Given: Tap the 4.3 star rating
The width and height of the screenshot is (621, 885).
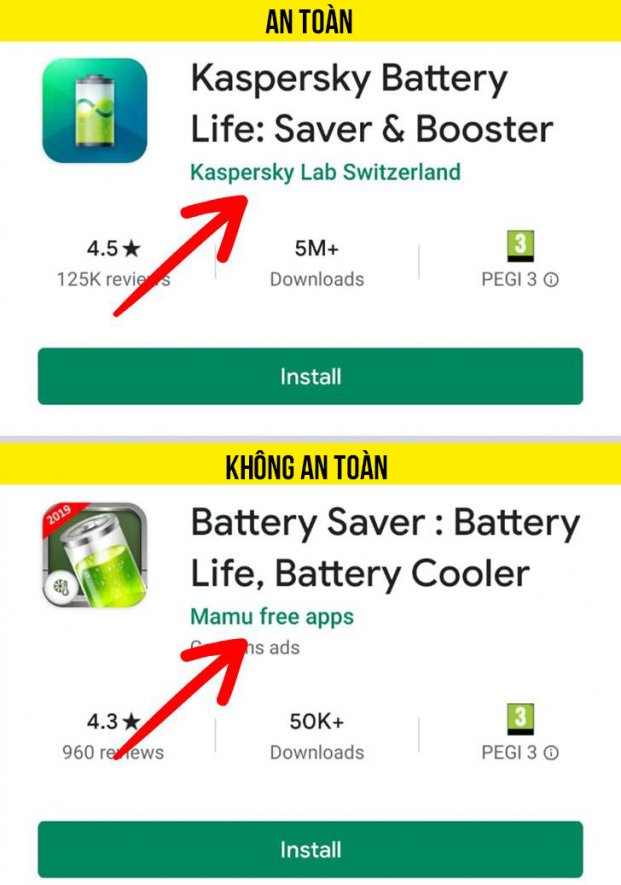Looking at the screenshot, I should tap(113, 721).
